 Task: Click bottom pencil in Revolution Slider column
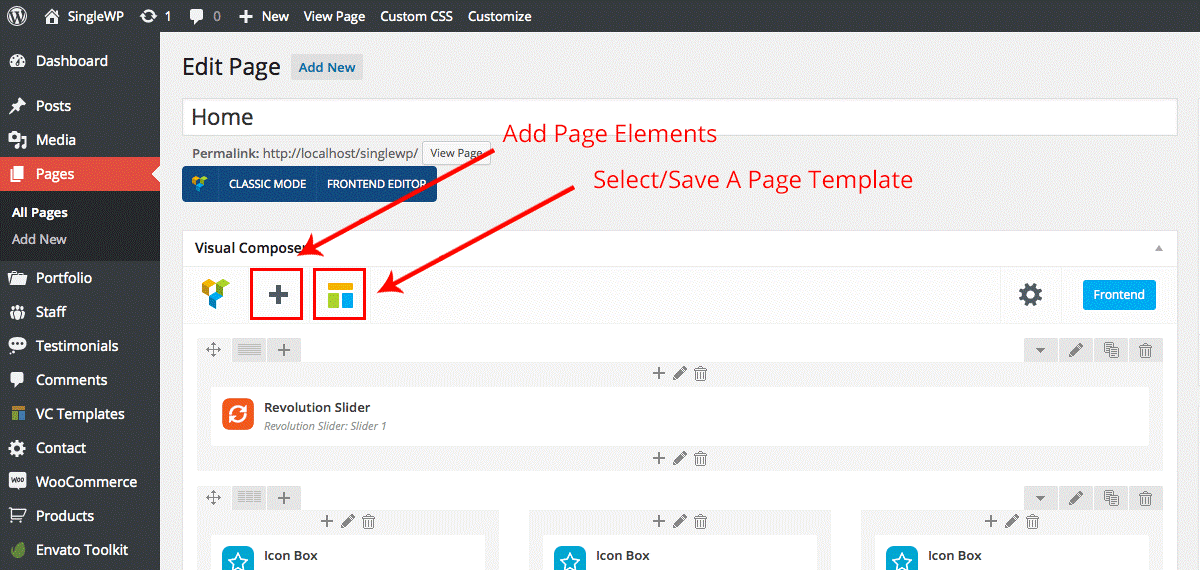coord(680,458)
